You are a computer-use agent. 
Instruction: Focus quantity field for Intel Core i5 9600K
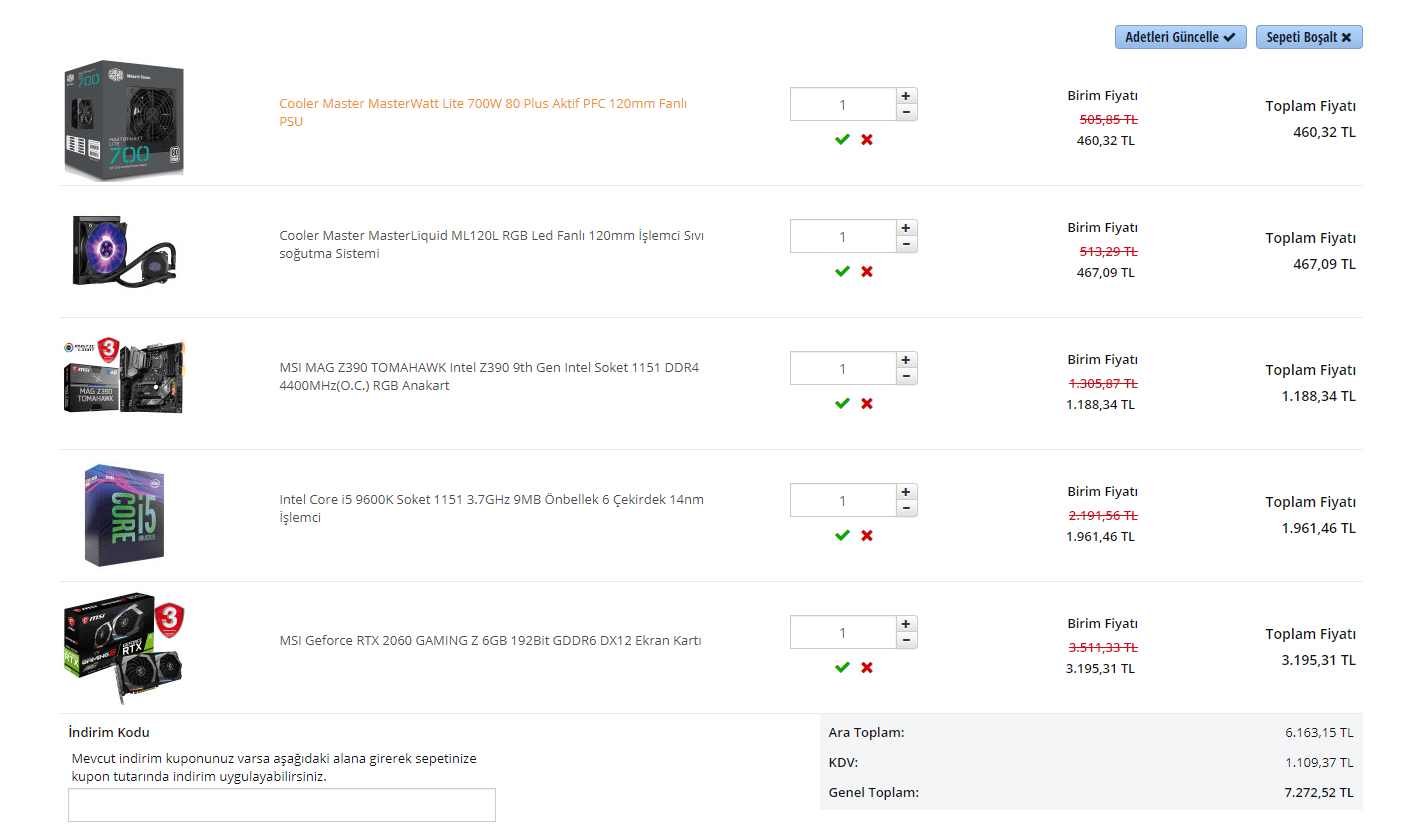[842, 500]
